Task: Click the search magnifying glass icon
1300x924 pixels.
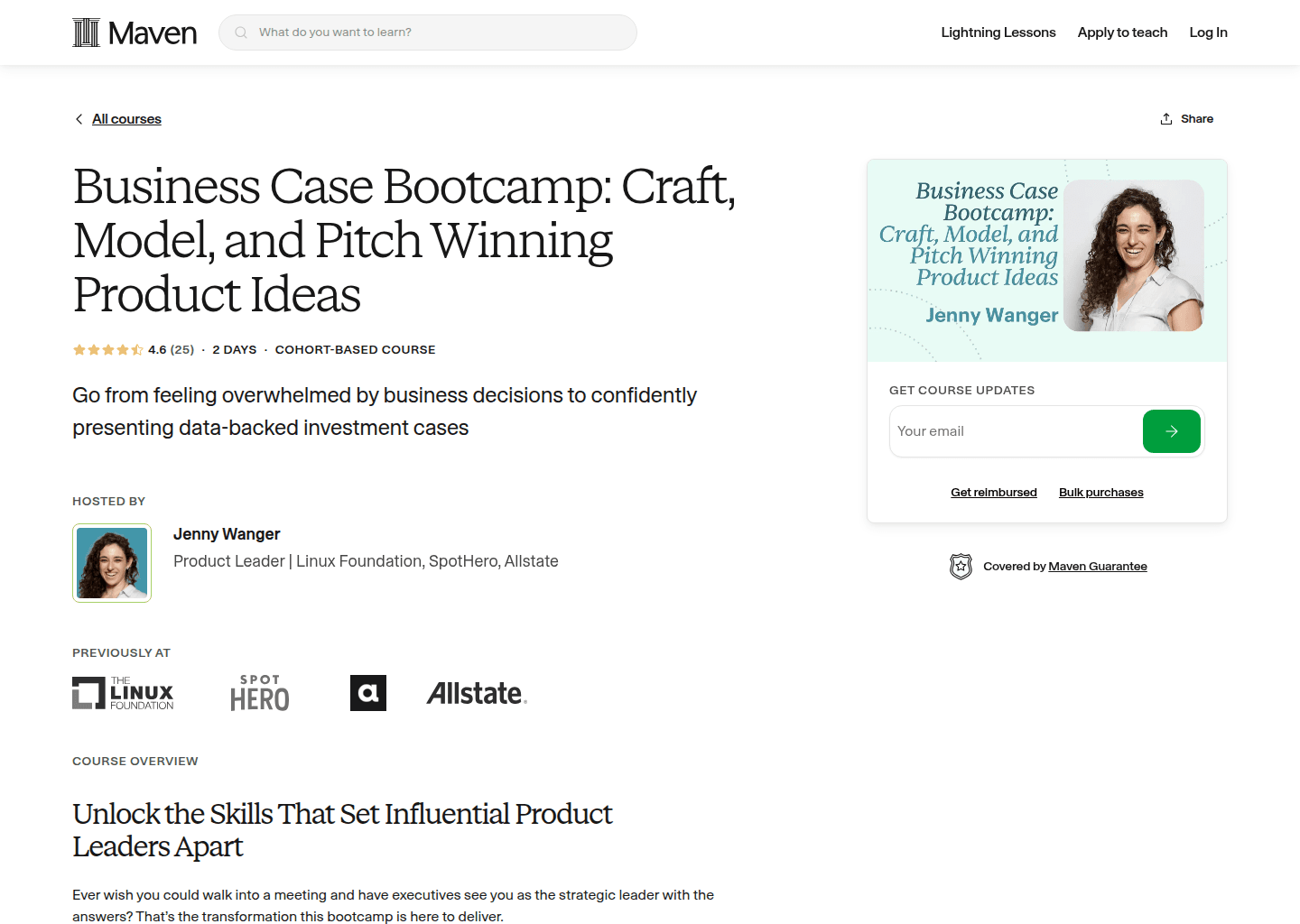Action: (240, 32)
